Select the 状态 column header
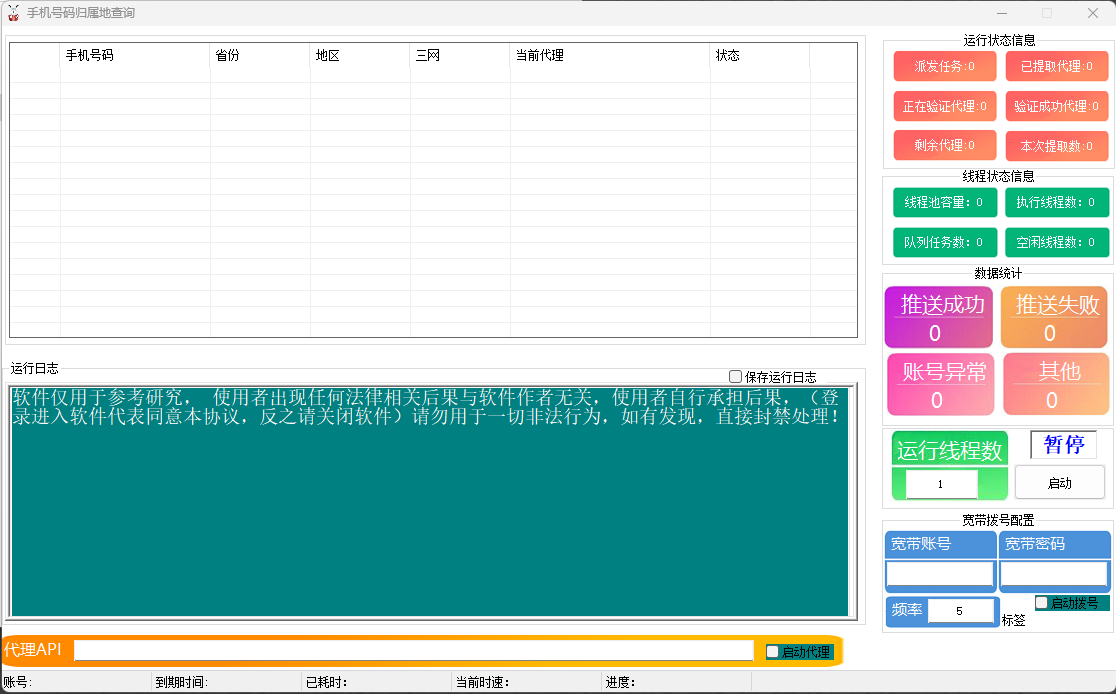This screenshot has width=1116, height=694. 760,56
